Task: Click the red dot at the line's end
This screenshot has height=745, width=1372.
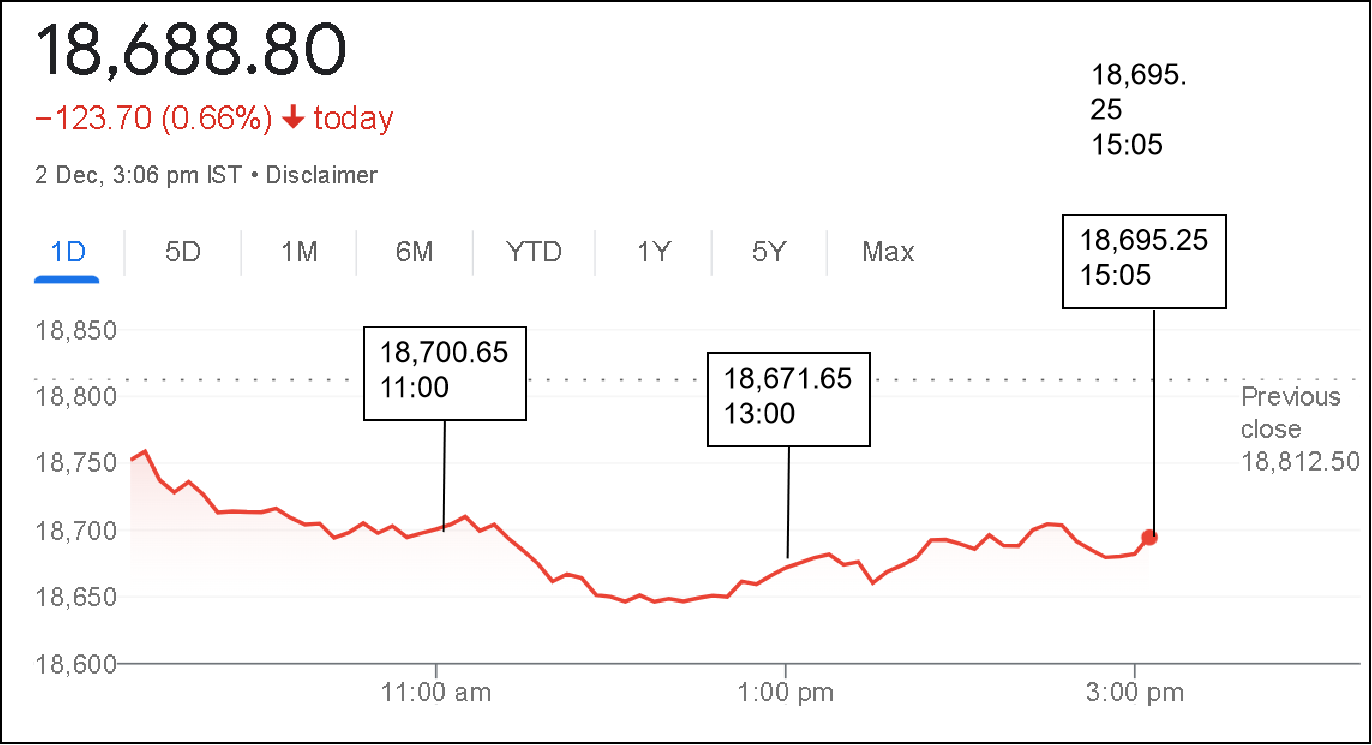Action: tap(1149, 538)
